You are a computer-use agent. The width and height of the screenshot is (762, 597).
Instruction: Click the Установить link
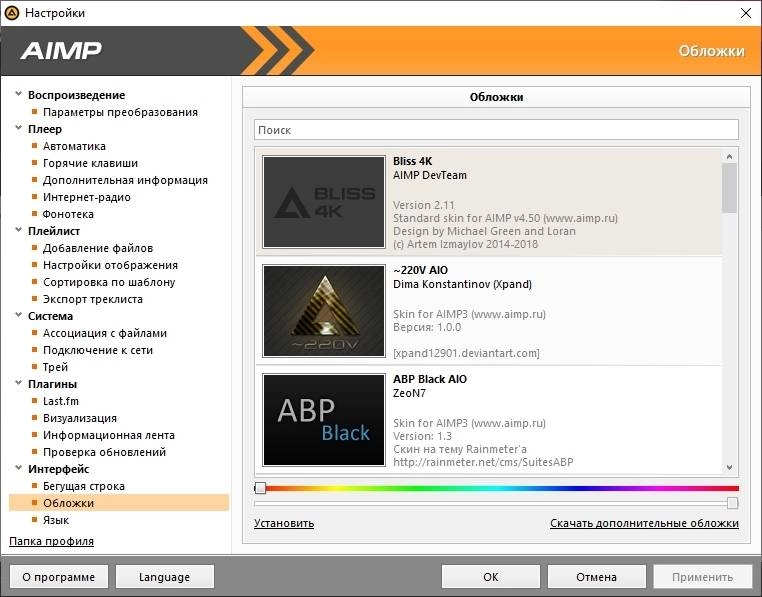pos(284,524)
